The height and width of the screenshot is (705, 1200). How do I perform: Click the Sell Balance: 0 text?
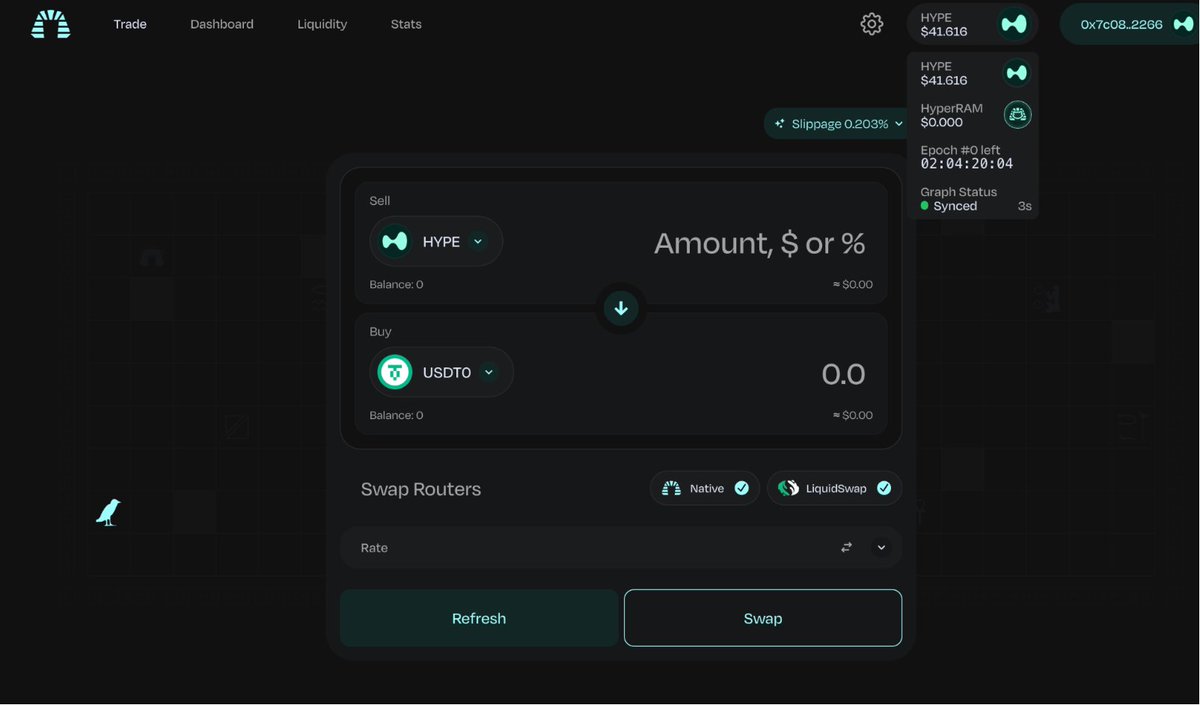pos(396,285)
